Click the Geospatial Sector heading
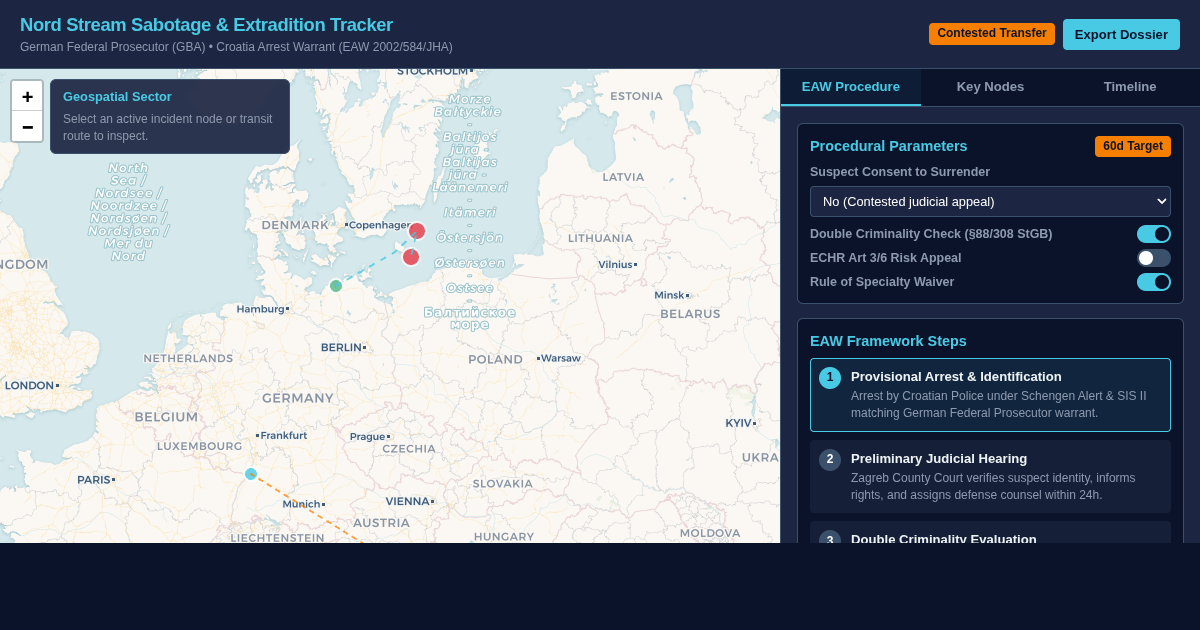 coord(117,97)
